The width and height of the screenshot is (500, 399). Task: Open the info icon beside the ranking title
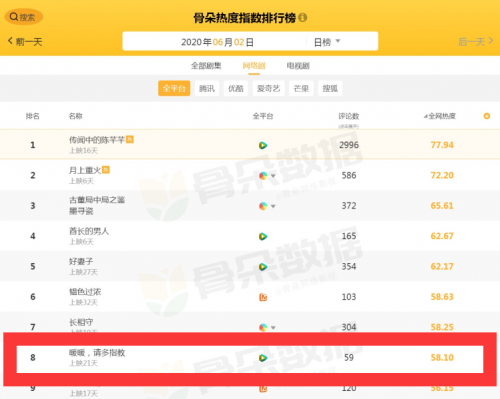pos(303,17)
